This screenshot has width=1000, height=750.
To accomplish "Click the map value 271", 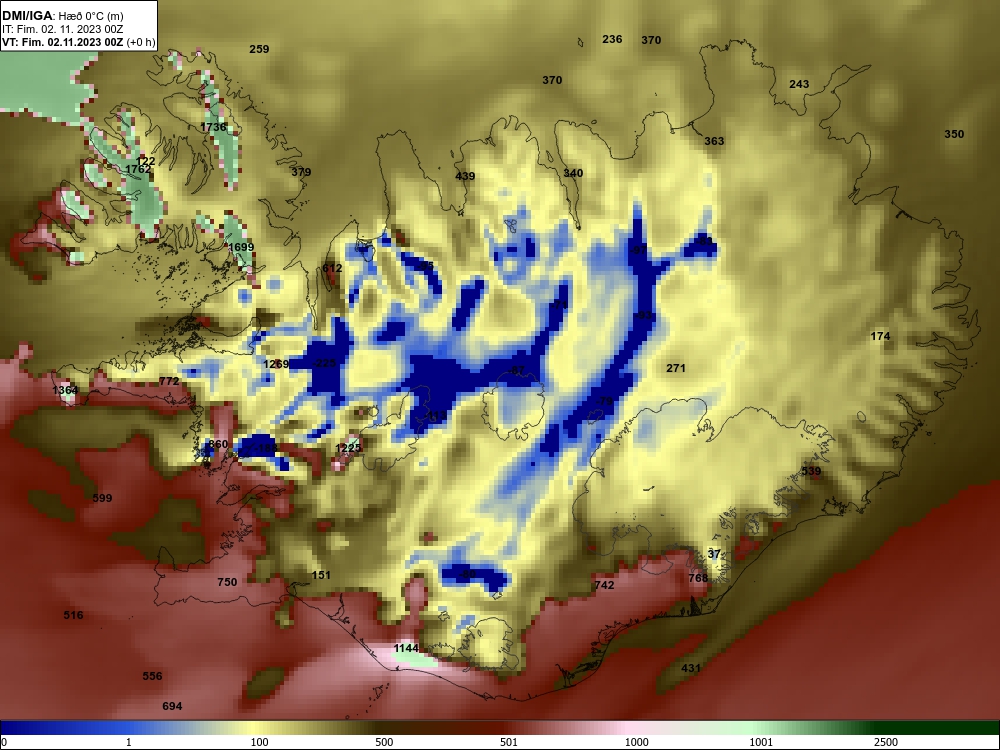I will click(x=675, y=368).
